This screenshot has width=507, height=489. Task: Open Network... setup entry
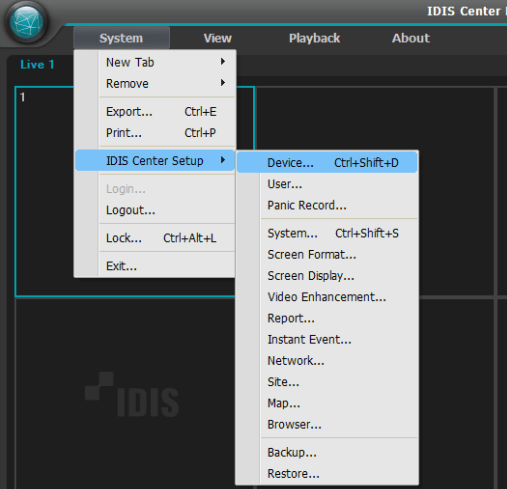pyautogui.click(x=327, y=361)
